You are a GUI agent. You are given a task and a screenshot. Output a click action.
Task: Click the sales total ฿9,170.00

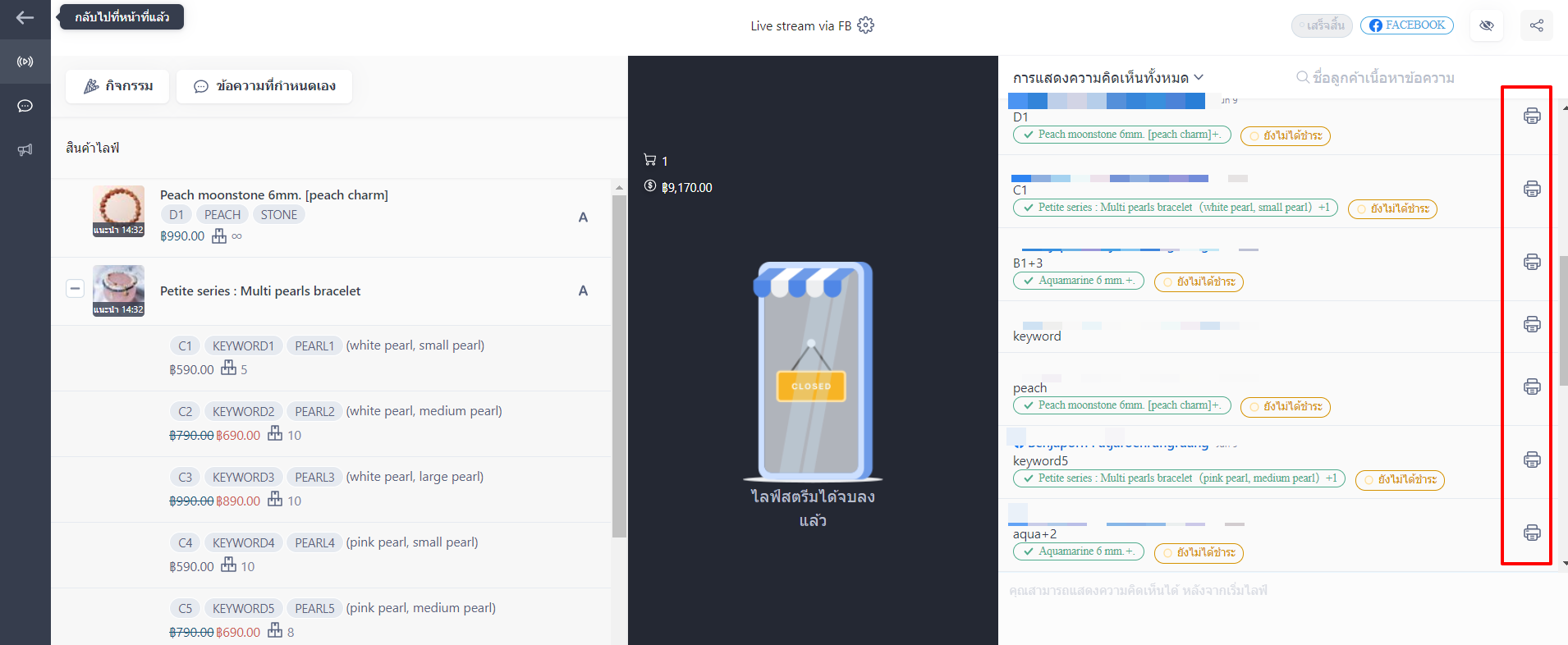point(687,187)
